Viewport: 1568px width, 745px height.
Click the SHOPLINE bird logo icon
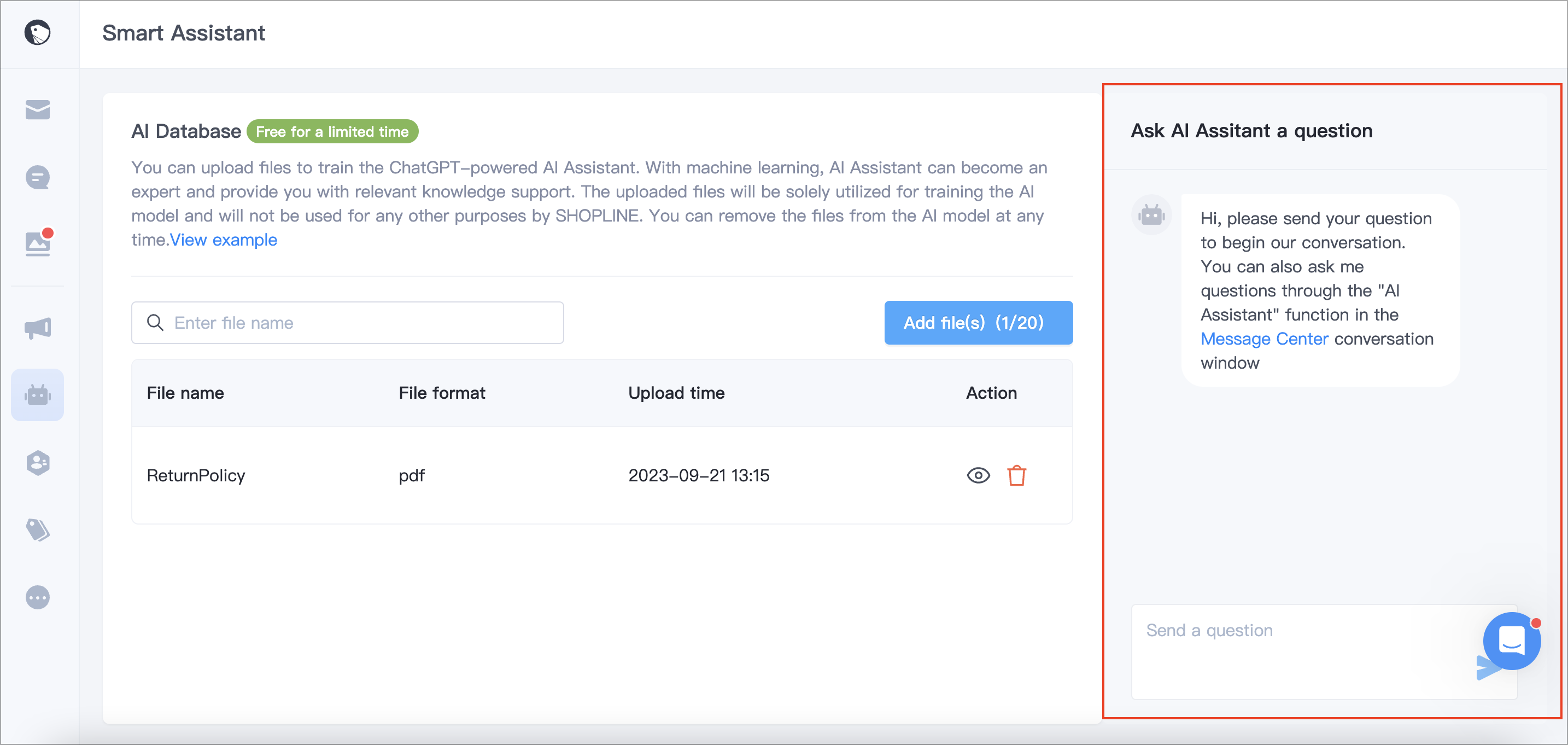[38, 33]
